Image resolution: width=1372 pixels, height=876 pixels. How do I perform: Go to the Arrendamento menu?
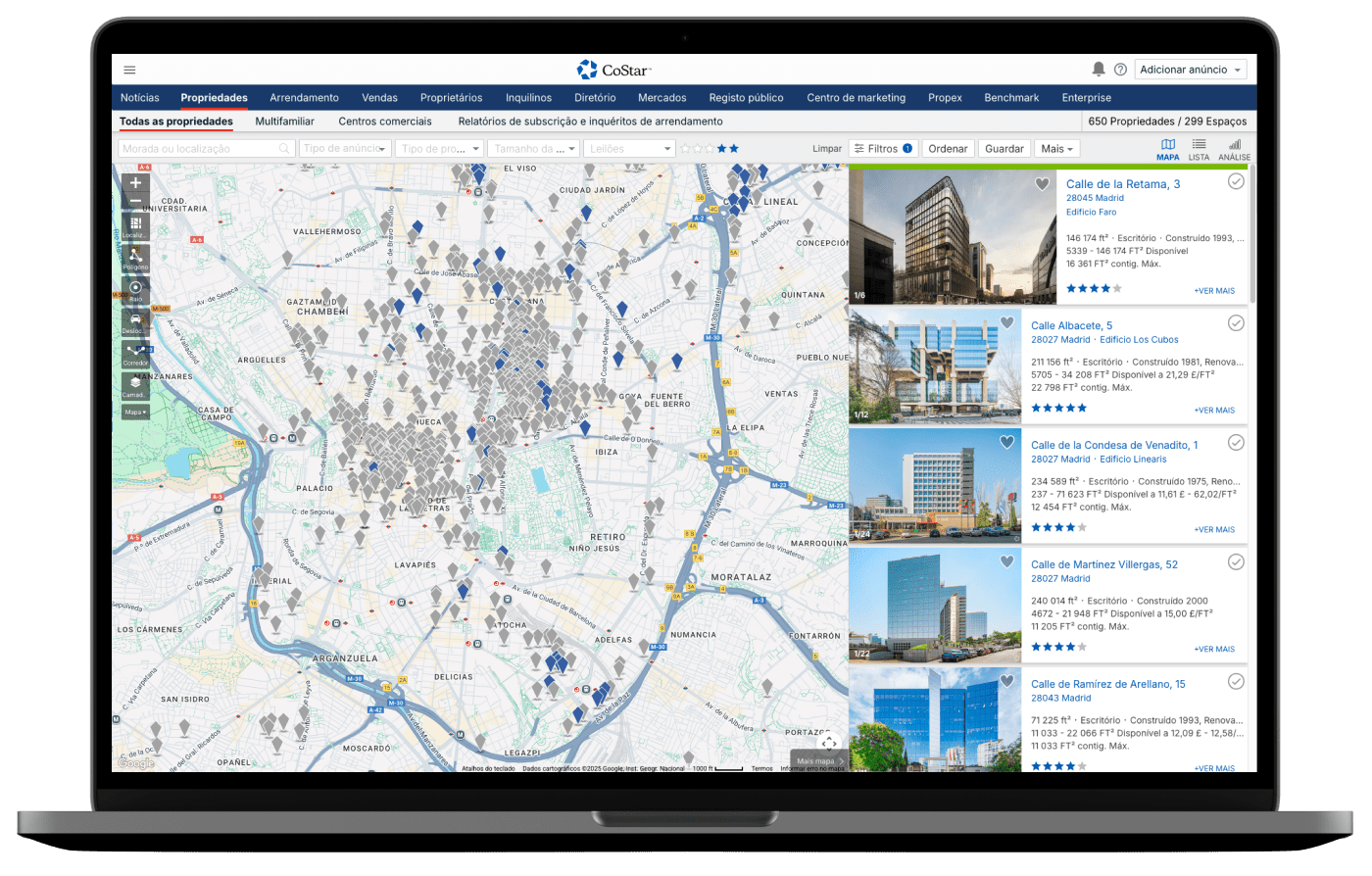[304, 98]
